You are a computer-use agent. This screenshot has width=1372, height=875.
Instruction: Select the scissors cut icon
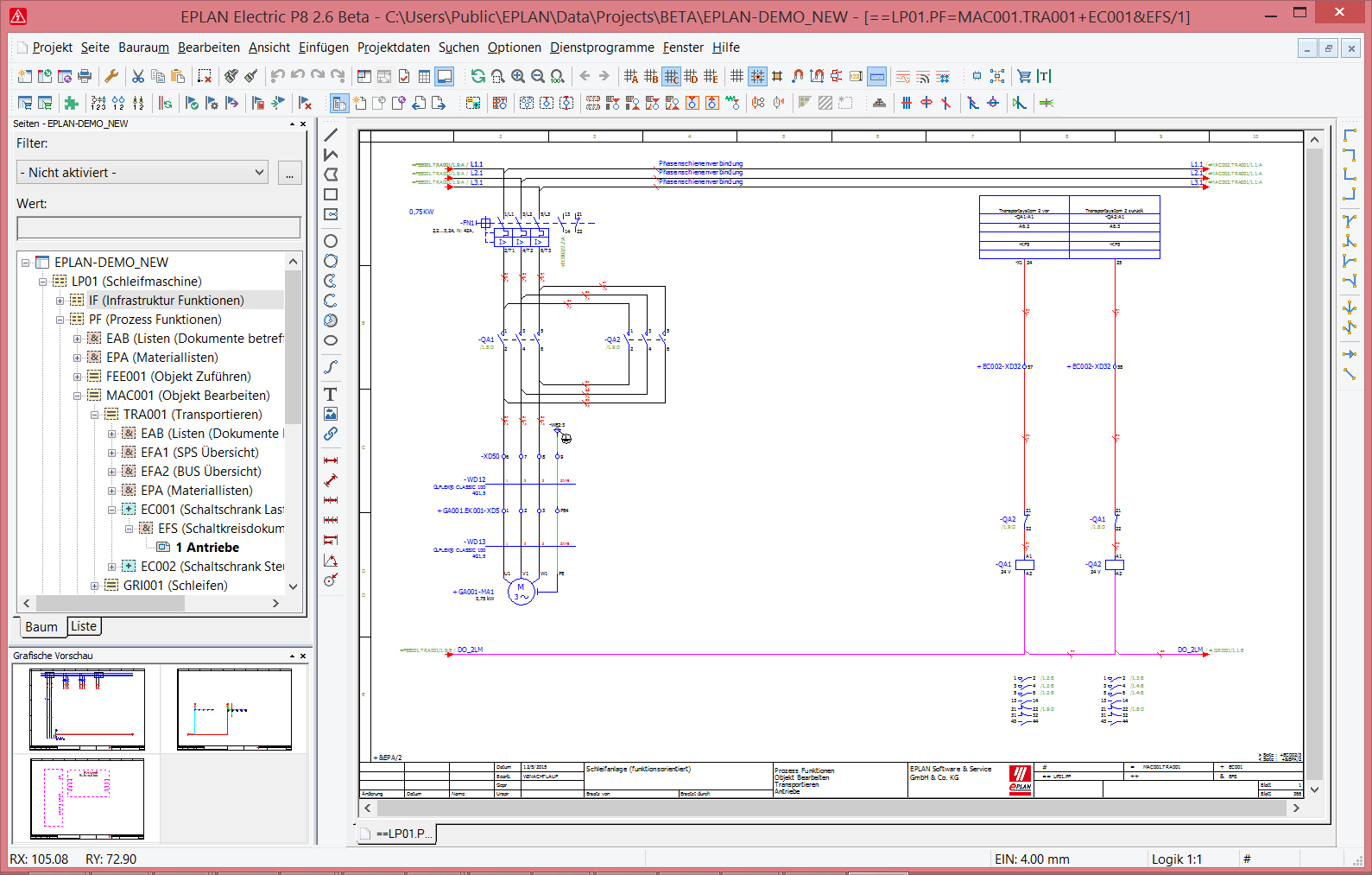[x=138, y=77]
